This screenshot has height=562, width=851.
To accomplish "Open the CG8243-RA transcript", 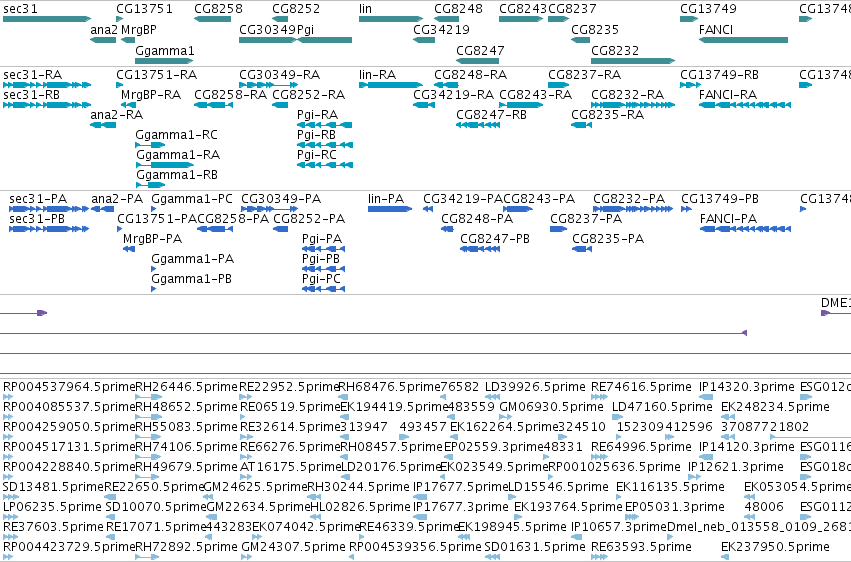I will [521, 105].
